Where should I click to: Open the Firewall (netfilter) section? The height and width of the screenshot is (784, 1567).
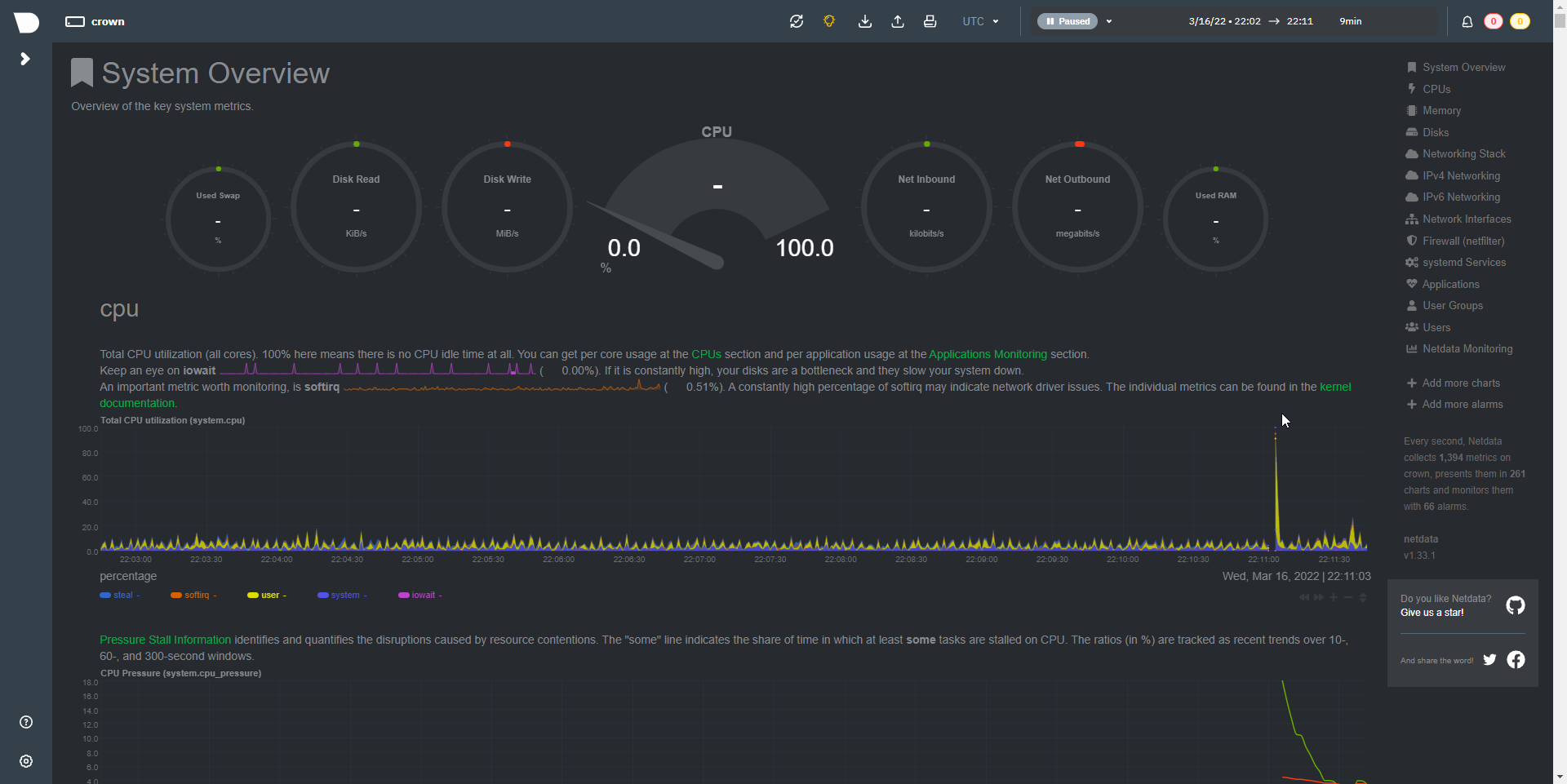pos(1455,241)
